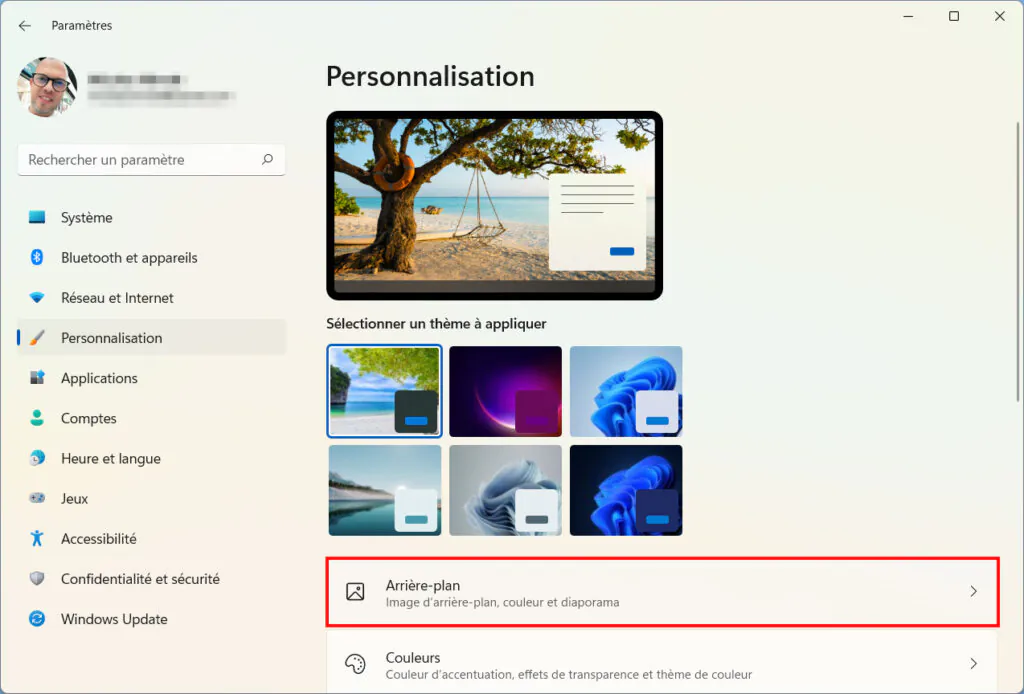
Task: Click the Paramètres window title
Action: [x=82, y=25]
